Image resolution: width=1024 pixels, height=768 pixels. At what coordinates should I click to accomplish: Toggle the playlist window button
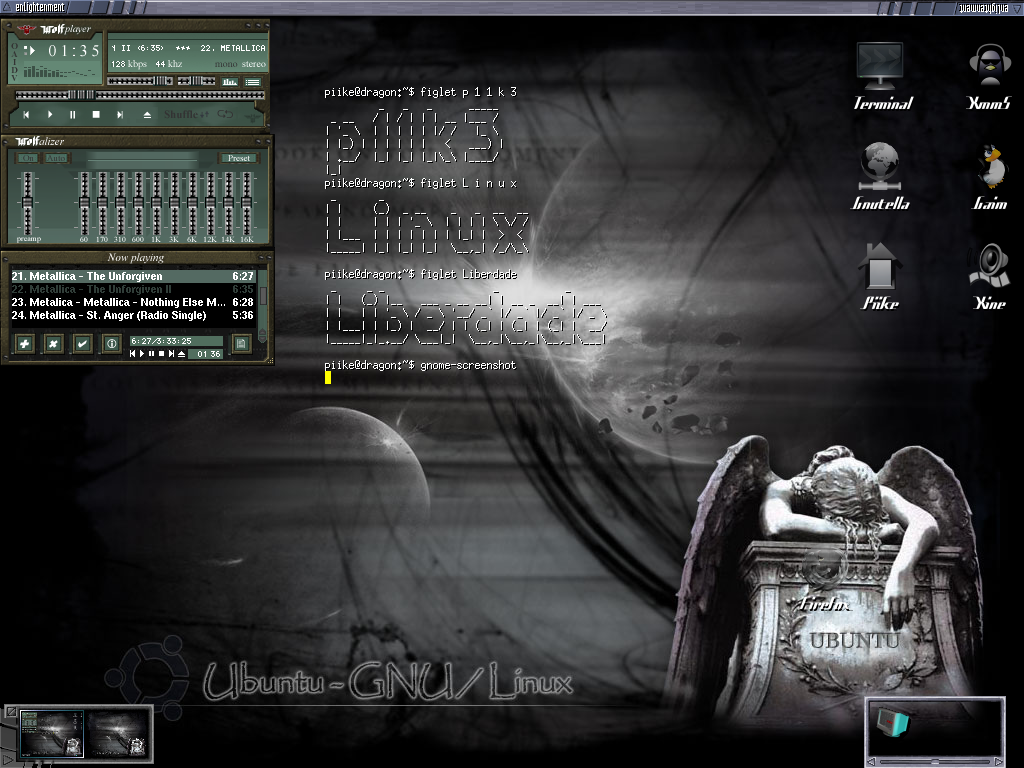253,82
